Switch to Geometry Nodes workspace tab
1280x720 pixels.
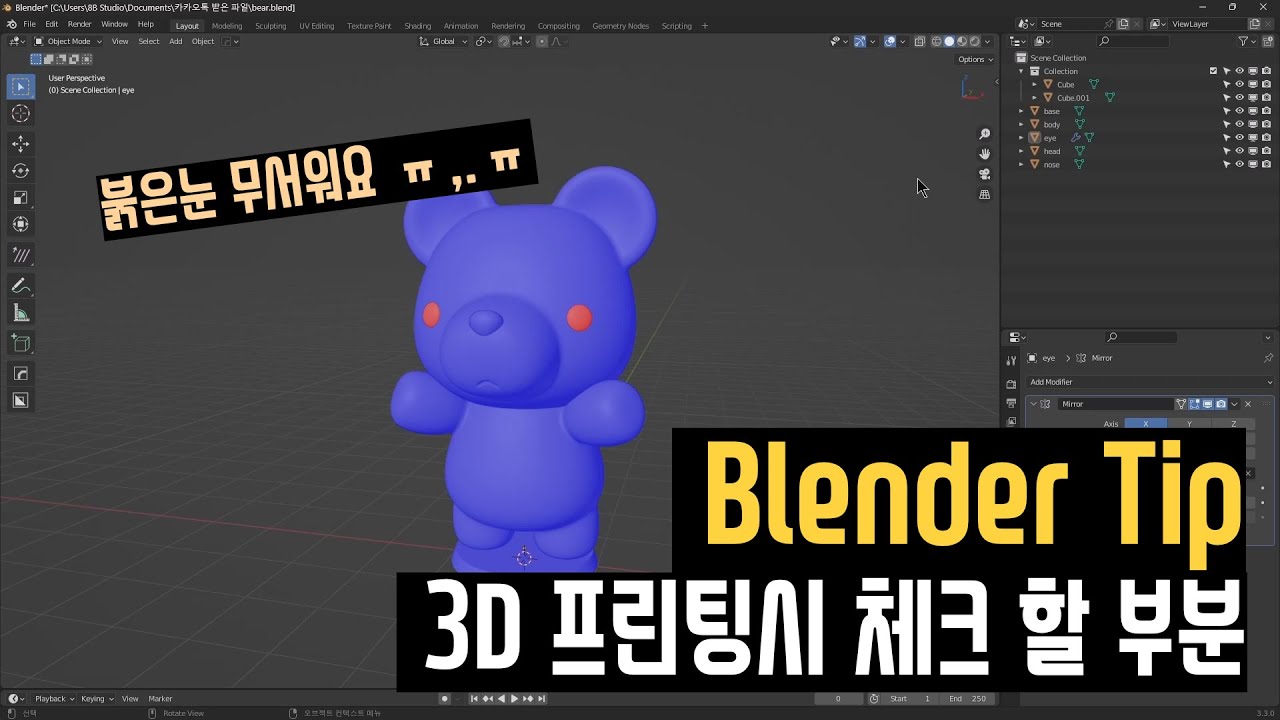620,25
